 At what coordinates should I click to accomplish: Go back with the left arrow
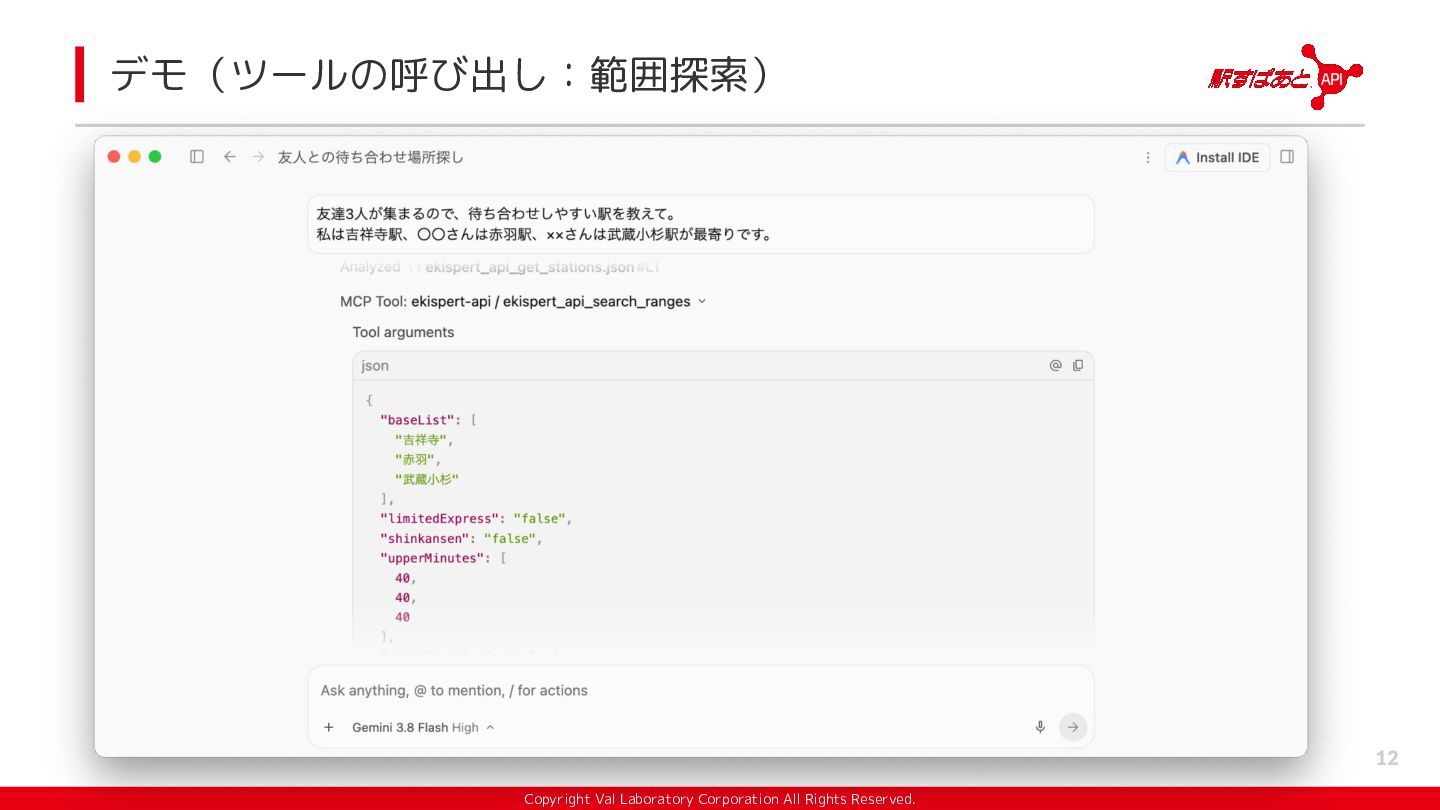pyautogui.click(x=229, y=157)
